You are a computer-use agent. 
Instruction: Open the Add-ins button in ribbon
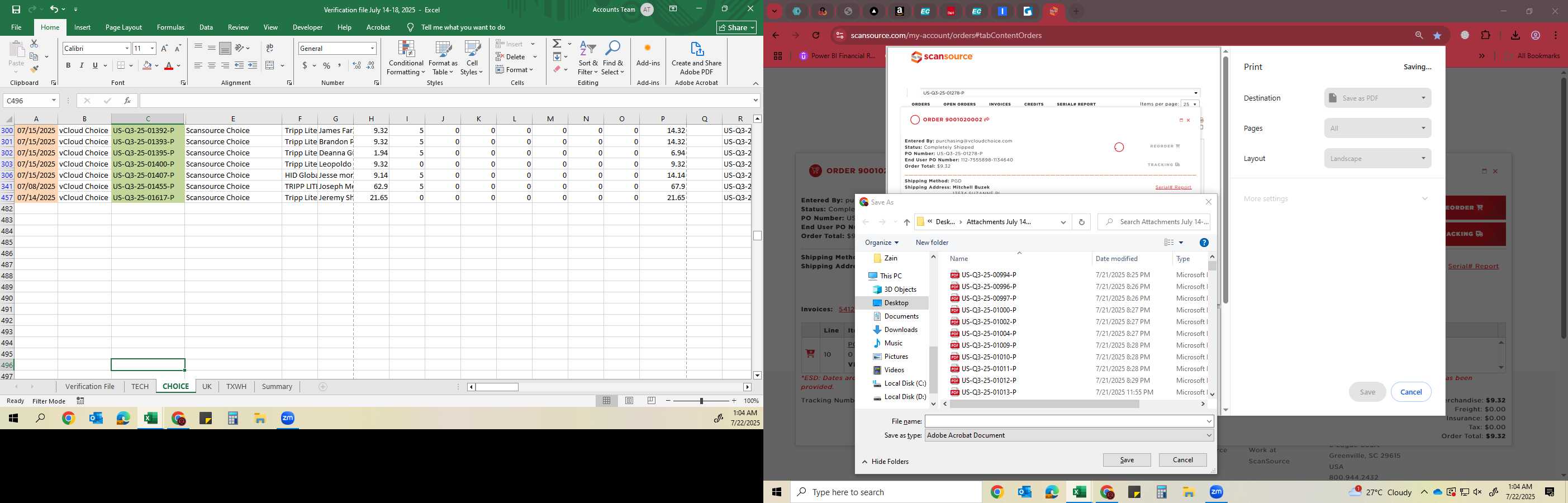(648, 55)
